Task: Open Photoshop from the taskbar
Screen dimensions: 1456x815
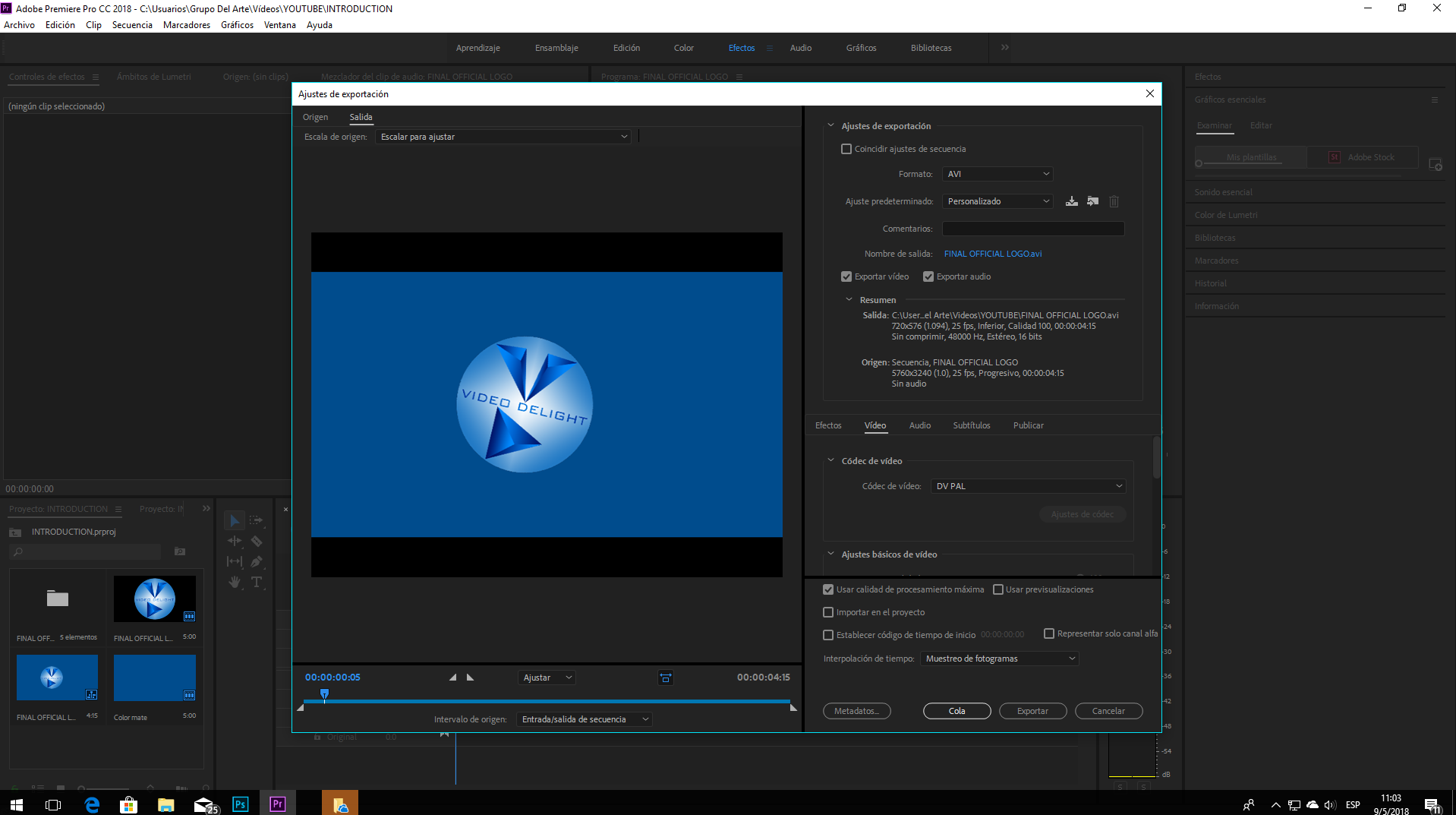Action: pyautogui.click(x=240, y=804)
